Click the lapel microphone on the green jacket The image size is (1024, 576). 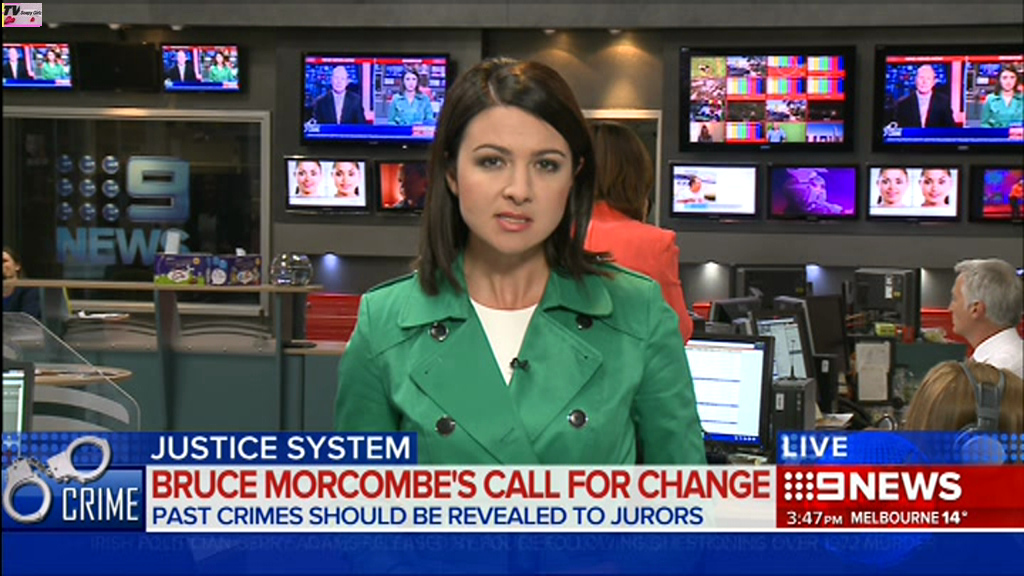[519, 364]
